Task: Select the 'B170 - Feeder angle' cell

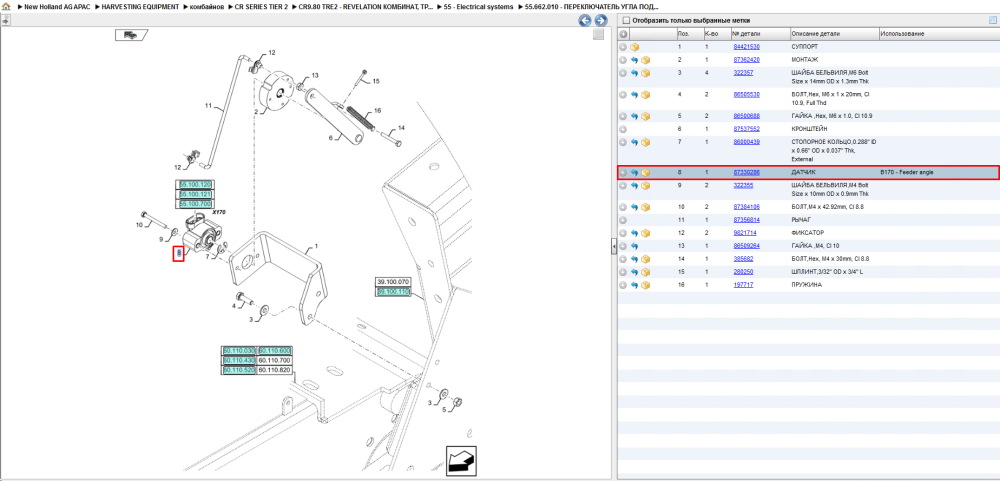Action: (x=906, y=172)
